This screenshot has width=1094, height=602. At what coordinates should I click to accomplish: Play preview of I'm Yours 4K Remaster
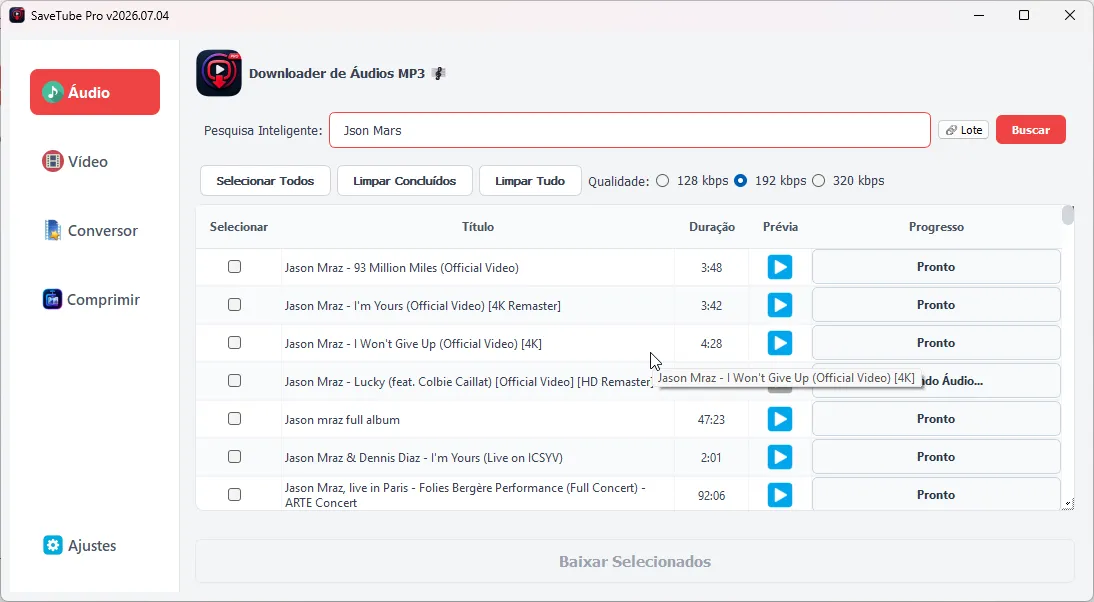[780, 305]
